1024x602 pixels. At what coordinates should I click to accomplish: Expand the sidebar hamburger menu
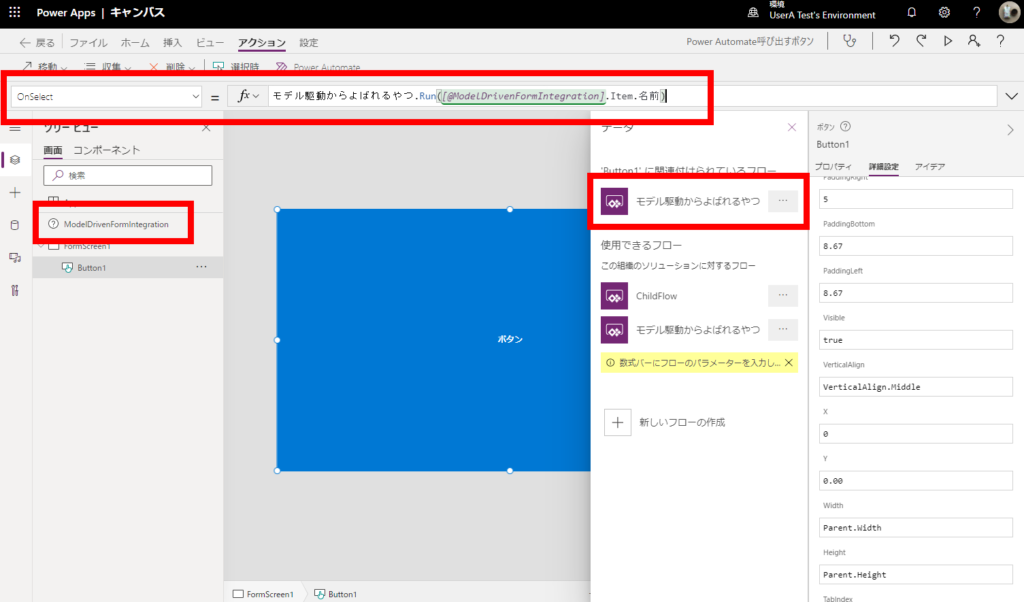[15, 129]
